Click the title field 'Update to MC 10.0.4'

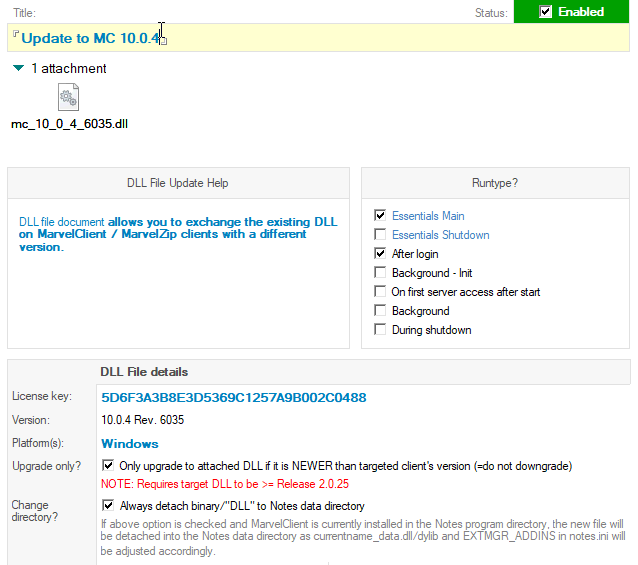tap(318, 37)
